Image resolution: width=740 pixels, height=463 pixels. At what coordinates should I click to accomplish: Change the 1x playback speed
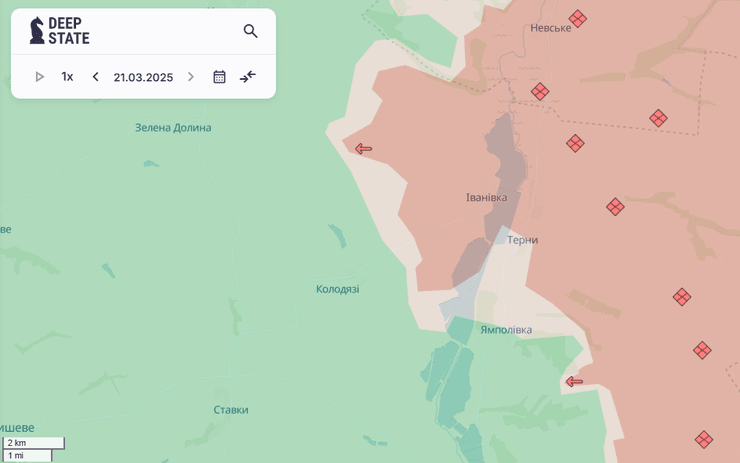(x=67, y=77)
